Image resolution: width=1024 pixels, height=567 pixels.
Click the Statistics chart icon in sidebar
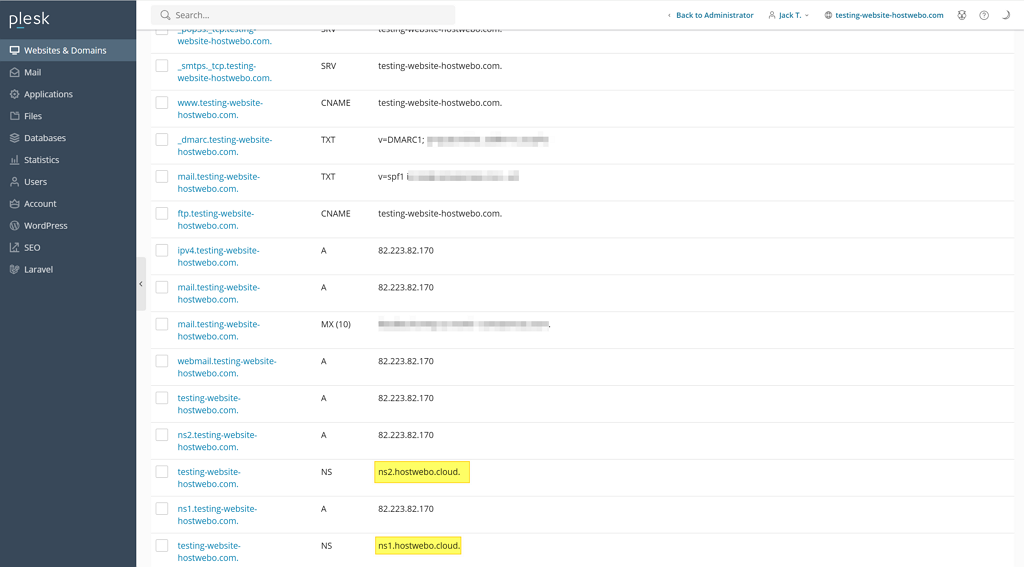14,160
